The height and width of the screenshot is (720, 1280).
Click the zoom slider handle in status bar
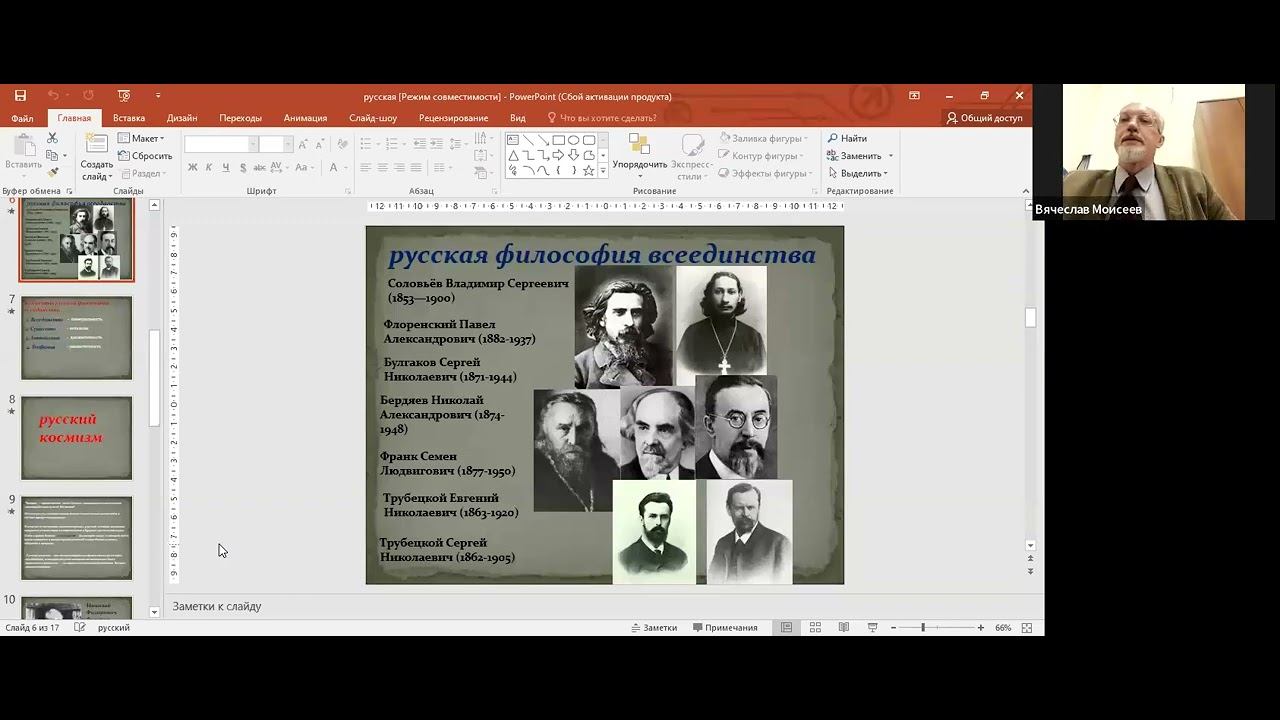(x=922, y=628)
